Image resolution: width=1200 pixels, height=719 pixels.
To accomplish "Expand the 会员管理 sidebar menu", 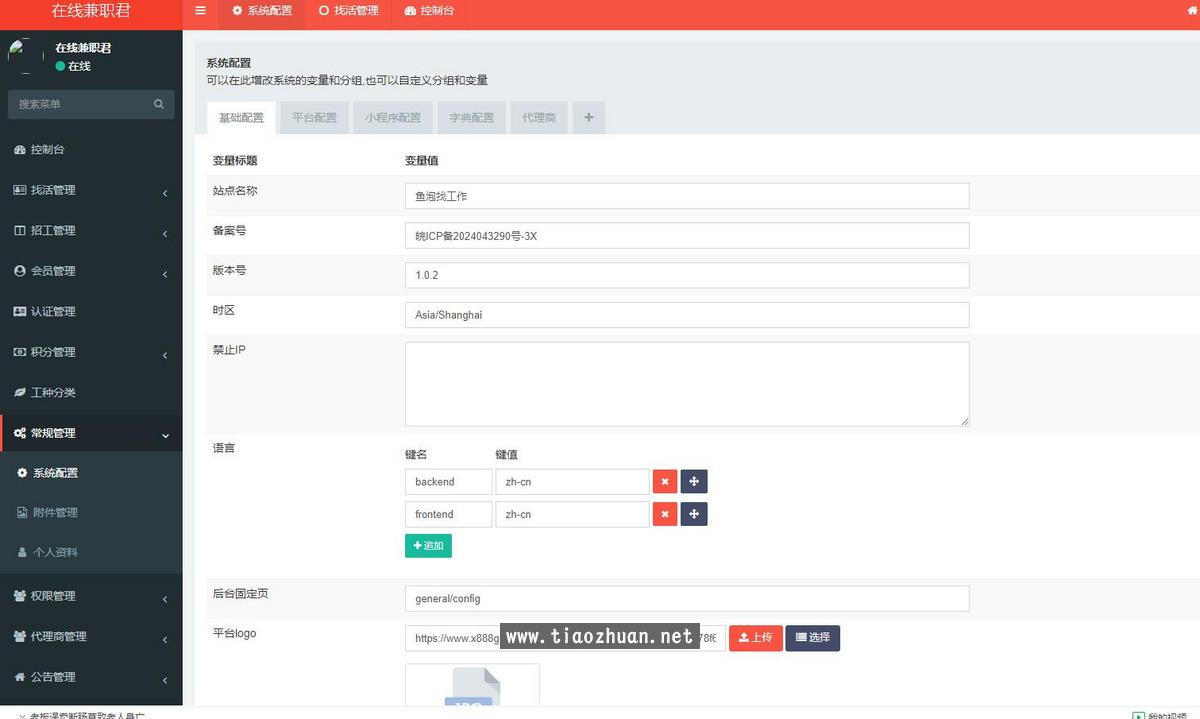I will (90, 271).
